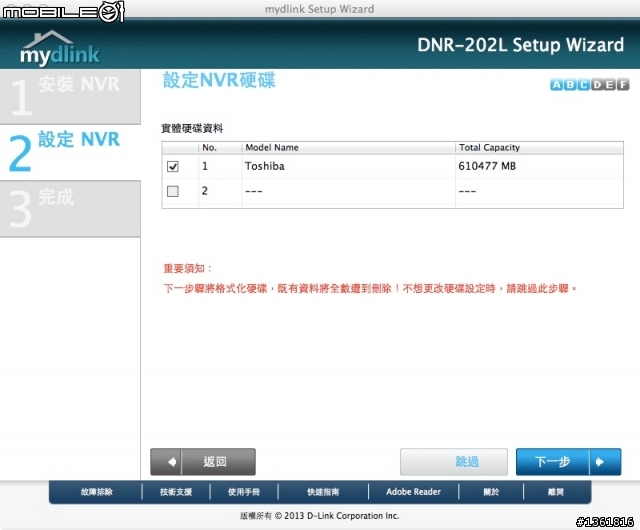Click the 下一步 next button
The height and width of the screenshot is (530, 640).
(569, 462)
